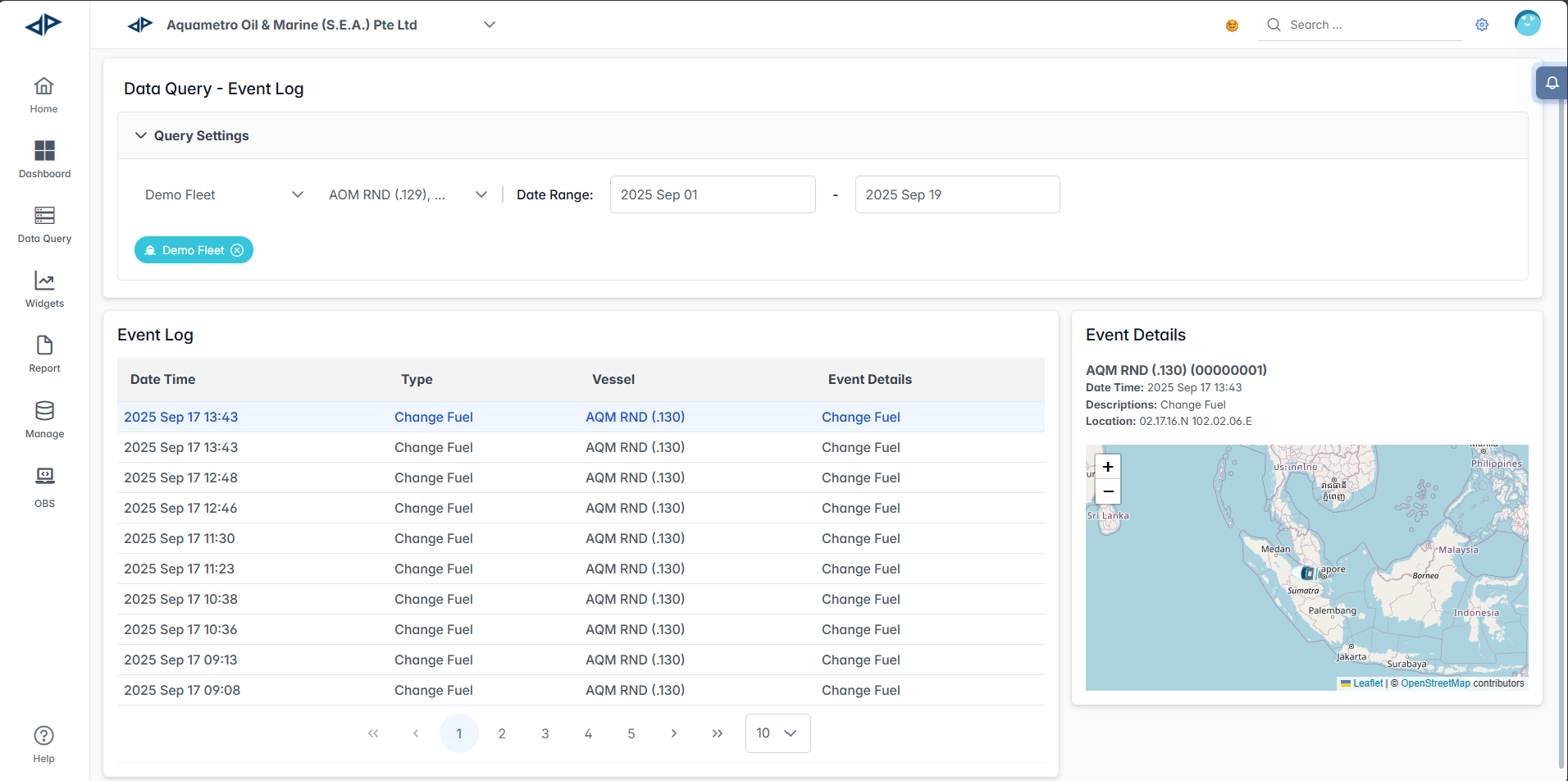Remove the Demo Fleet filter tag
The height and width of the screenshot is (781, 1568).
pos(237,250)
